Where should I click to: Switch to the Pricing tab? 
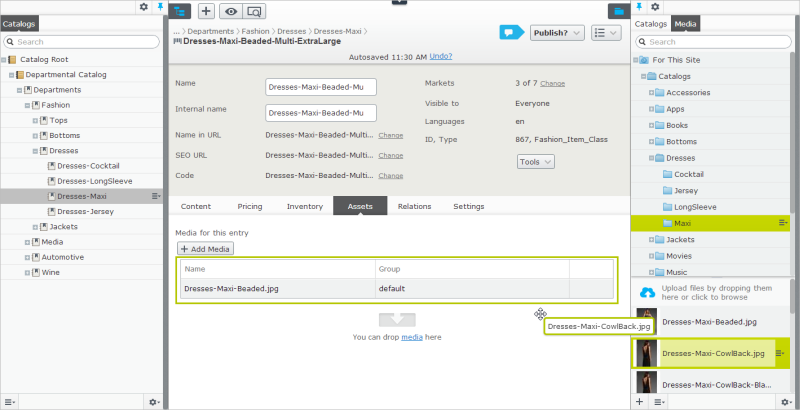click(250, 206)
